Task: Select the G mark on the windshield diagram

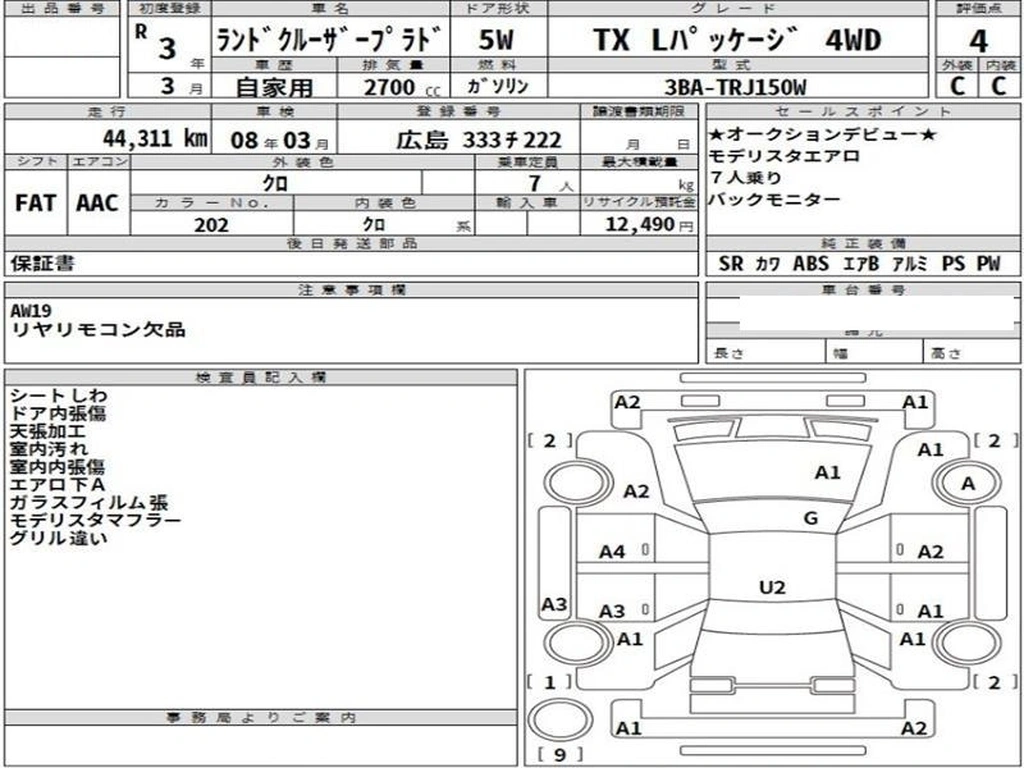Action: 810,519
